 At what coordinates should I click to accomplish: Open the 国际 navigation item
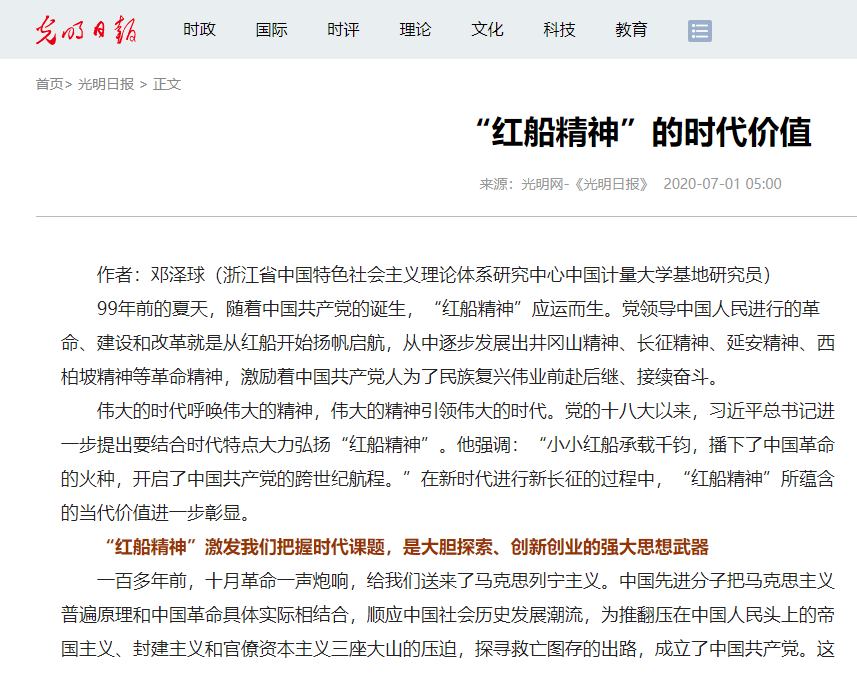(271, 30)
